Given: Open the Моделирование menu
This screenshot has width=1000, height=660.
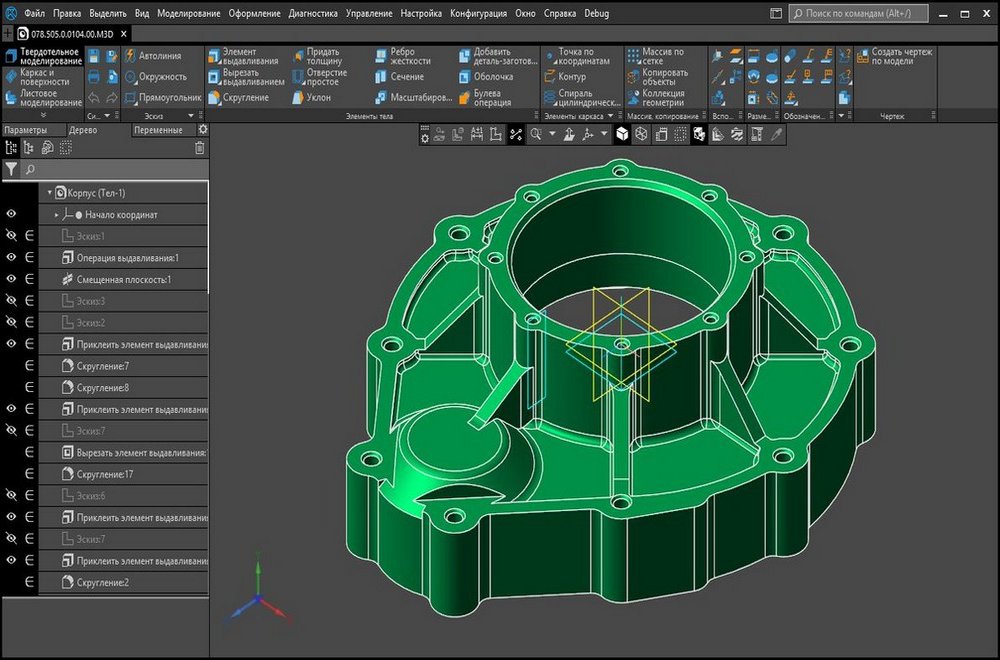Looking at the screenshot, I should point(189,15).
